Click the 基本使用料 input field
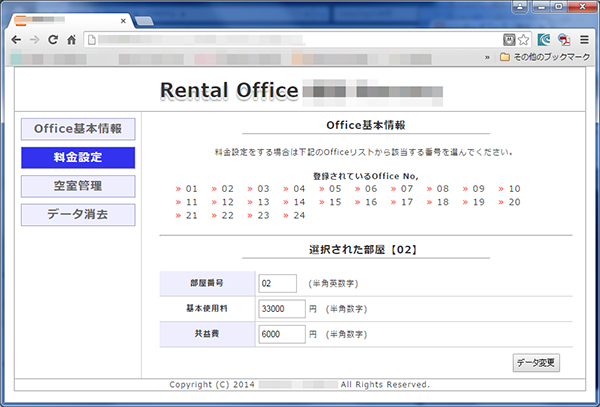The image size is (600, 407). click(282, 309)
